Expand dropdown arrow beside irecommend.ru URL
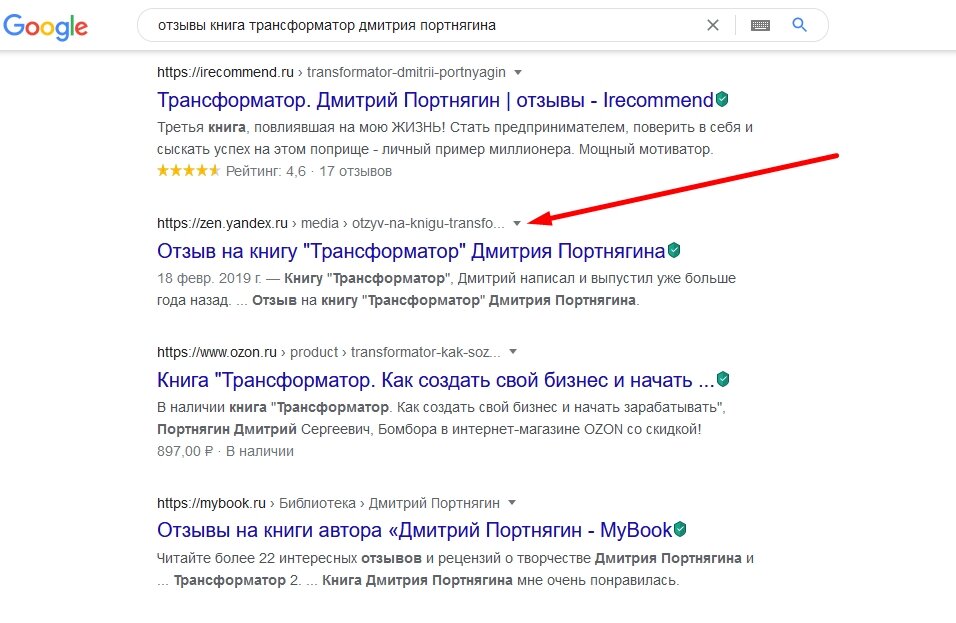 click(x=518, y=73)
